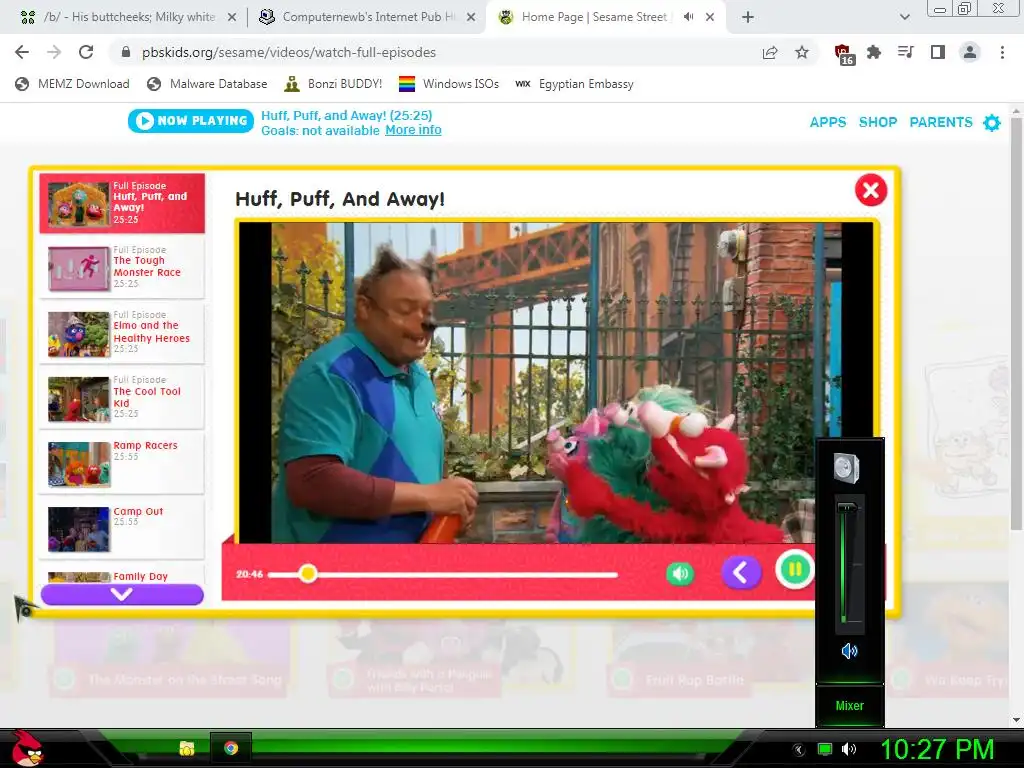Screen dimensions: 1024x768
Task: Click the speaker device icon in volume popup
Action: tap(847, 468)
